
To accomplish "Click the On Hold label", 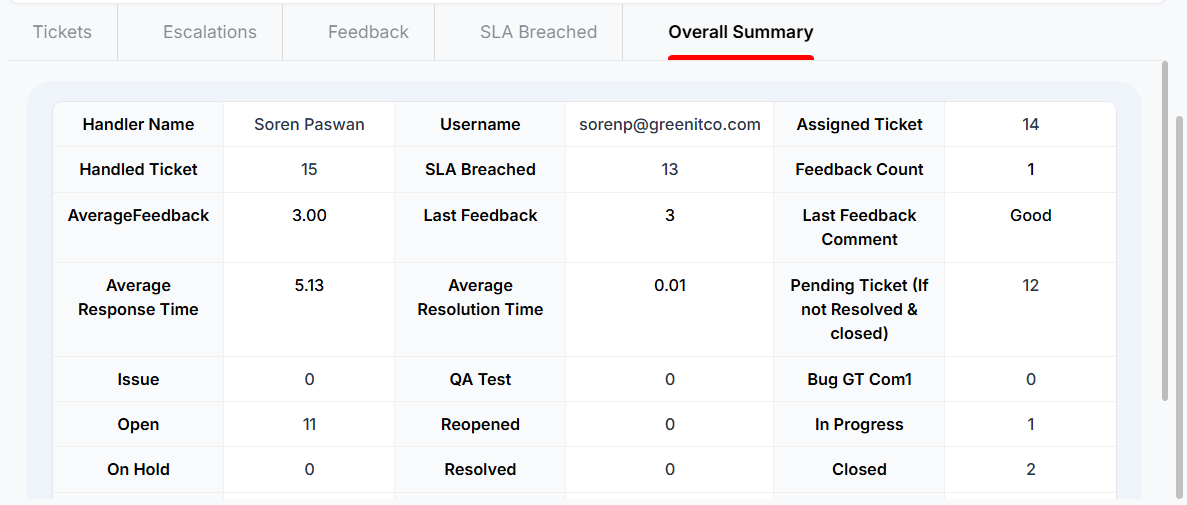I will click(139, 469).
